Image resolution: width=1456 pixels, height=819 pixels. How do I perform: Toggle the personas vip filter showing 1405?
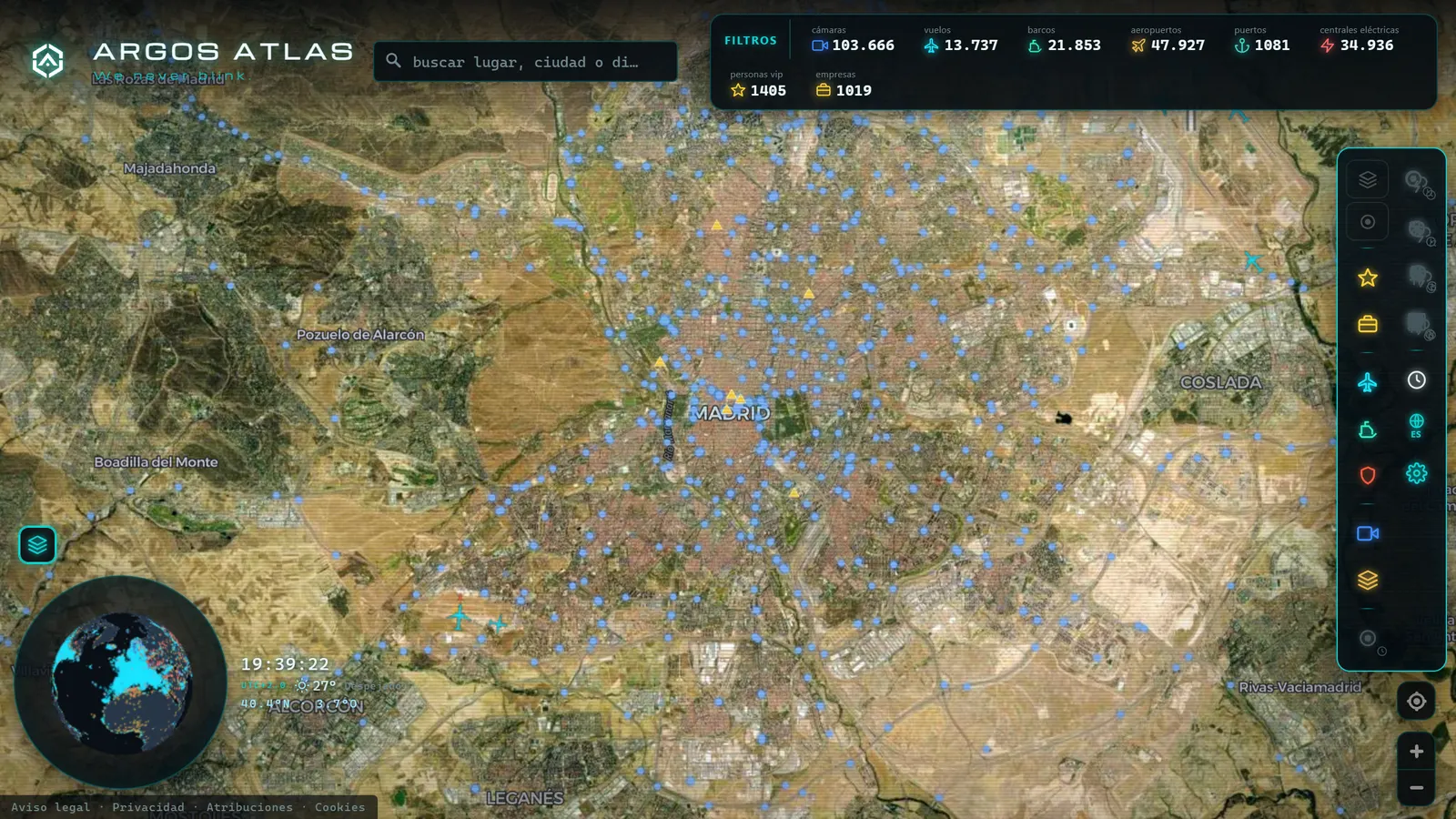[758, 85]
